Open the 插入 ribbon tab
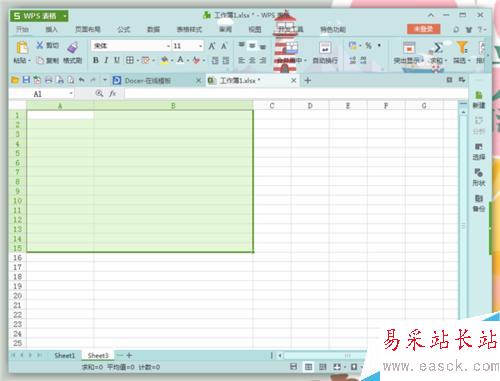 click(x=51, y=29)
